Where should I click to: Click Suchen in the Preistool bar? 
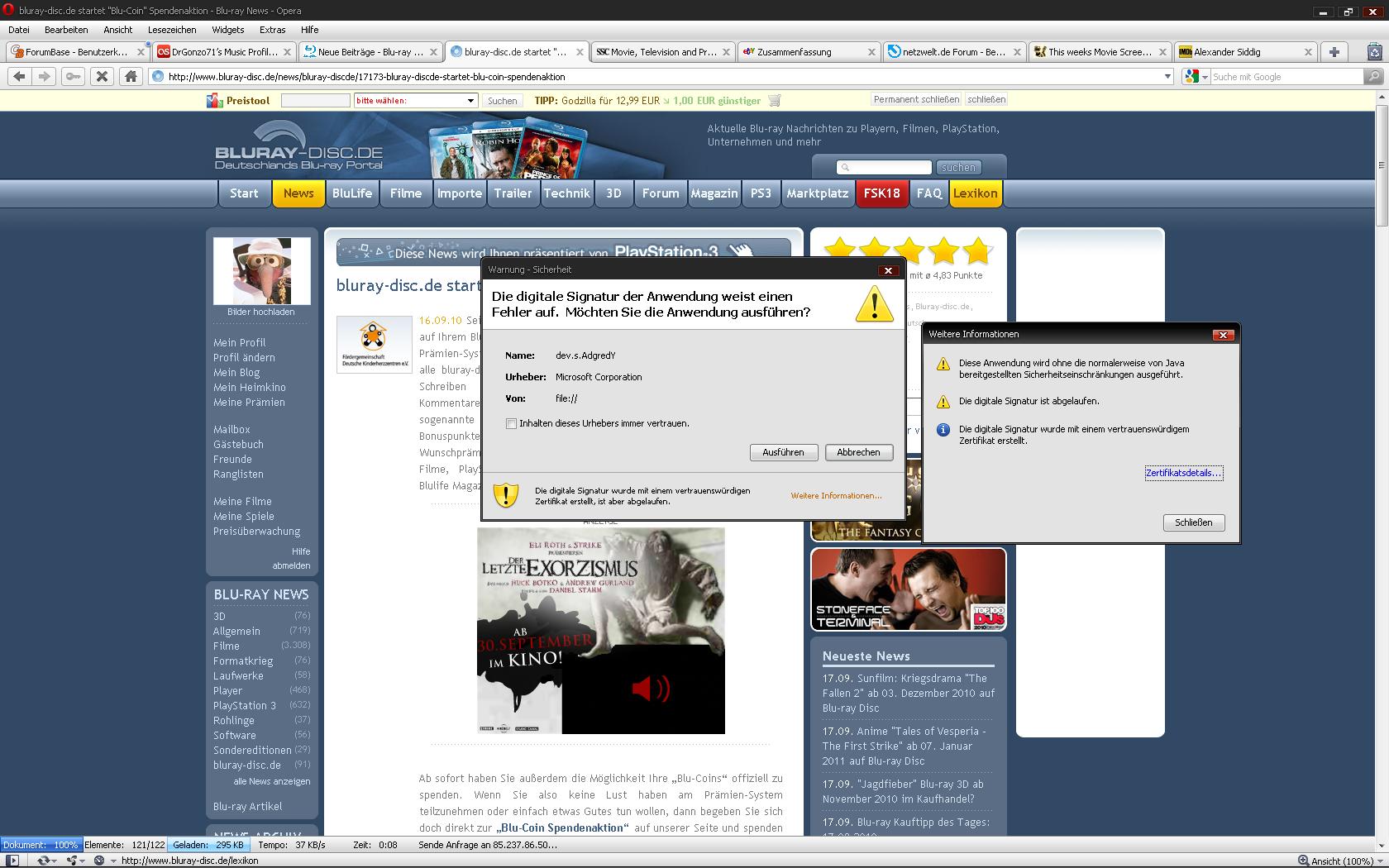click(x=502, y=100)
